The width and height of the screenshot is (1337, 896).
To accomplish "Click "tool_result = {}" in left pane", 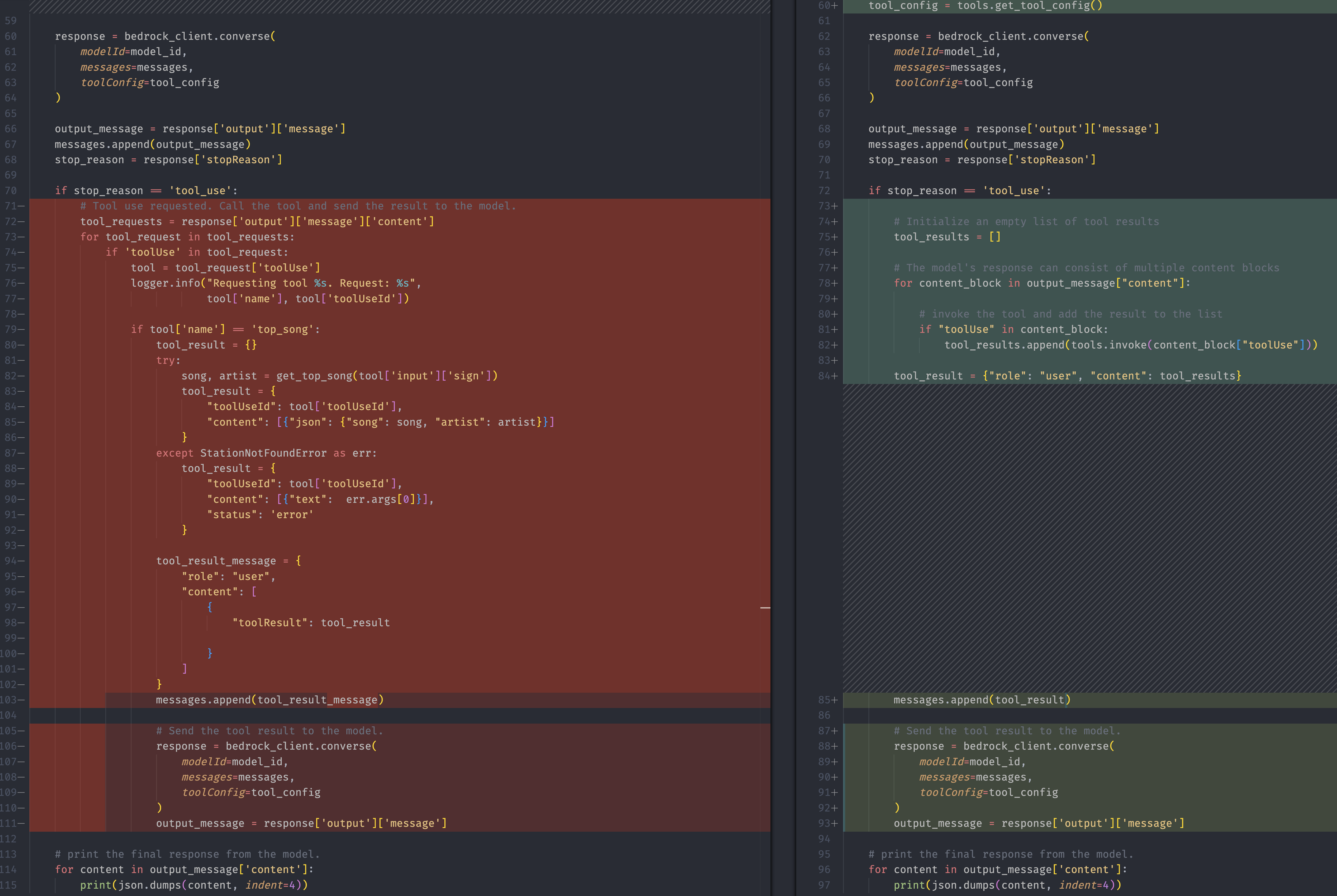I will coord(206,345).
